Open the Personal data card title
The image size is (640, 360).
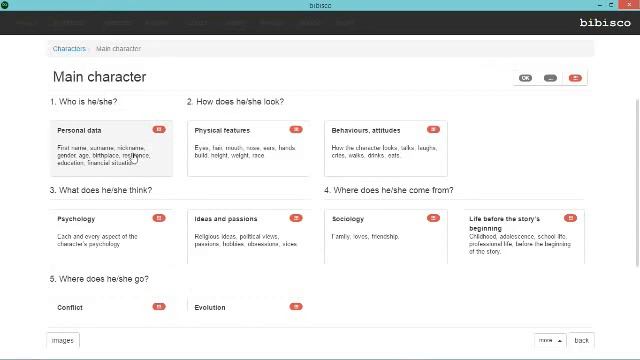pyautogui.click(x=79, y=131)
